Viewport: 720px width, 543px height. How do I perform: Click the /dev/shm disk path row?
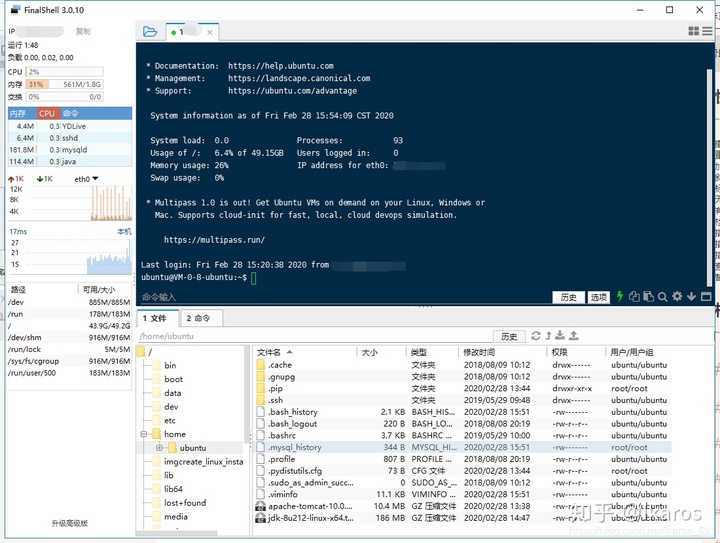(69, 337)
